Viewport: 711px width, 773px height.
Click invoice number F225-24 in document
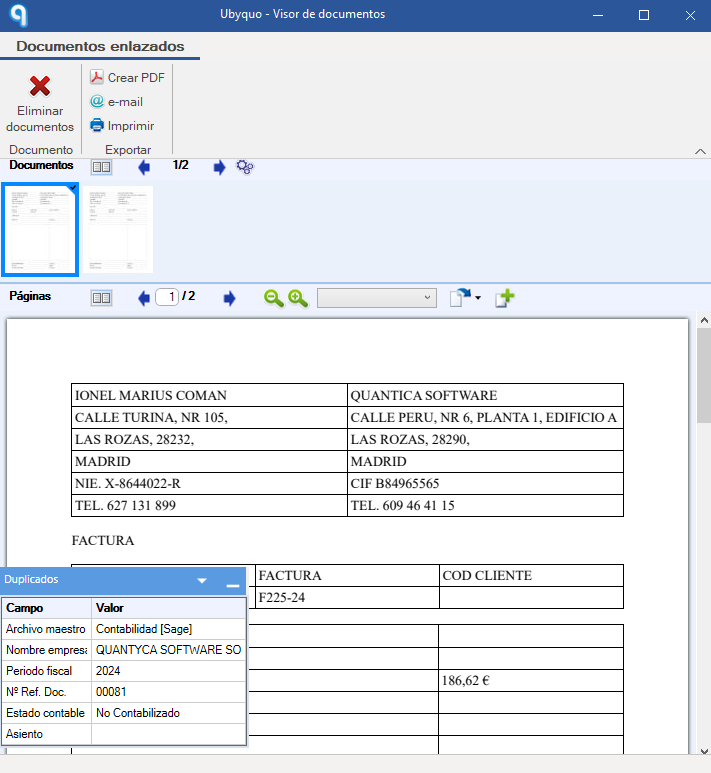pyautogui.click(x=282, y=597)
